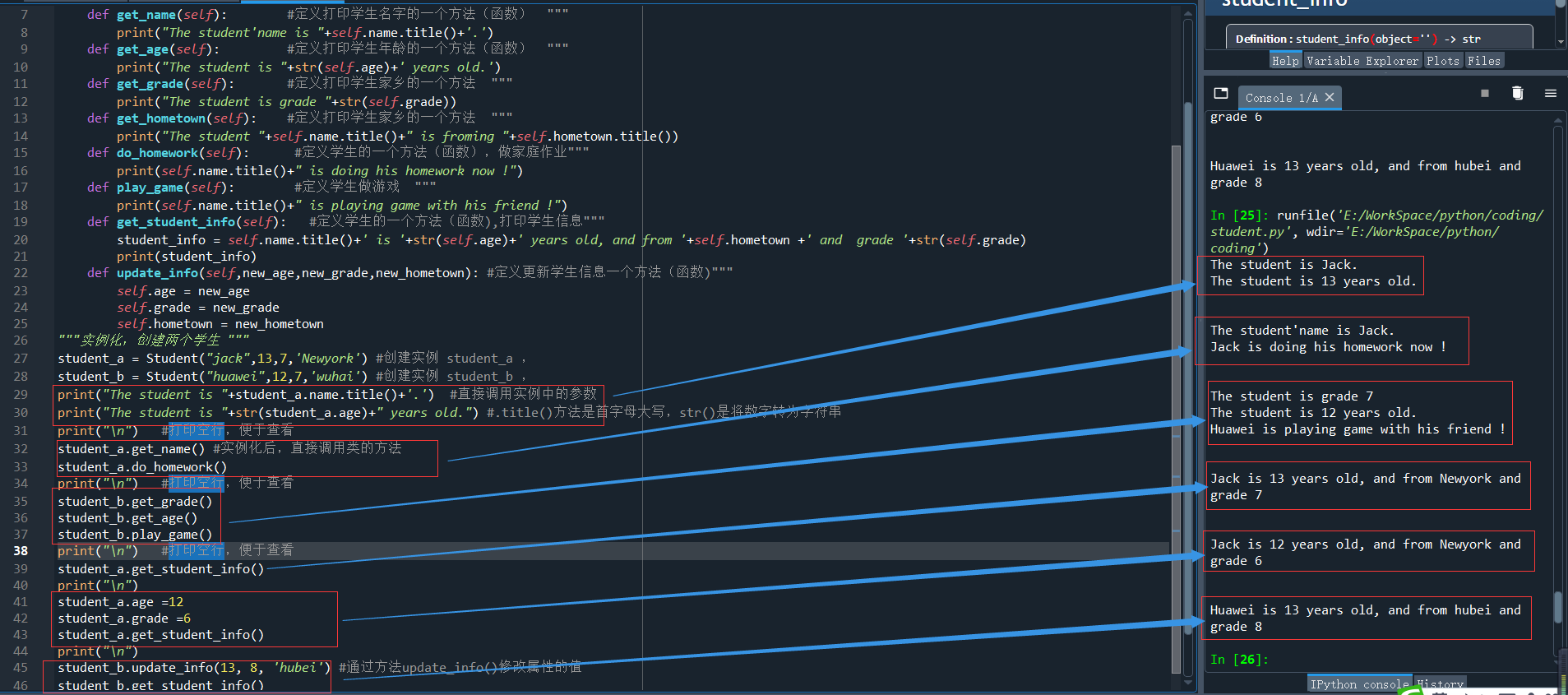
Task: Open the Files tab
Action: [1484, 61]
